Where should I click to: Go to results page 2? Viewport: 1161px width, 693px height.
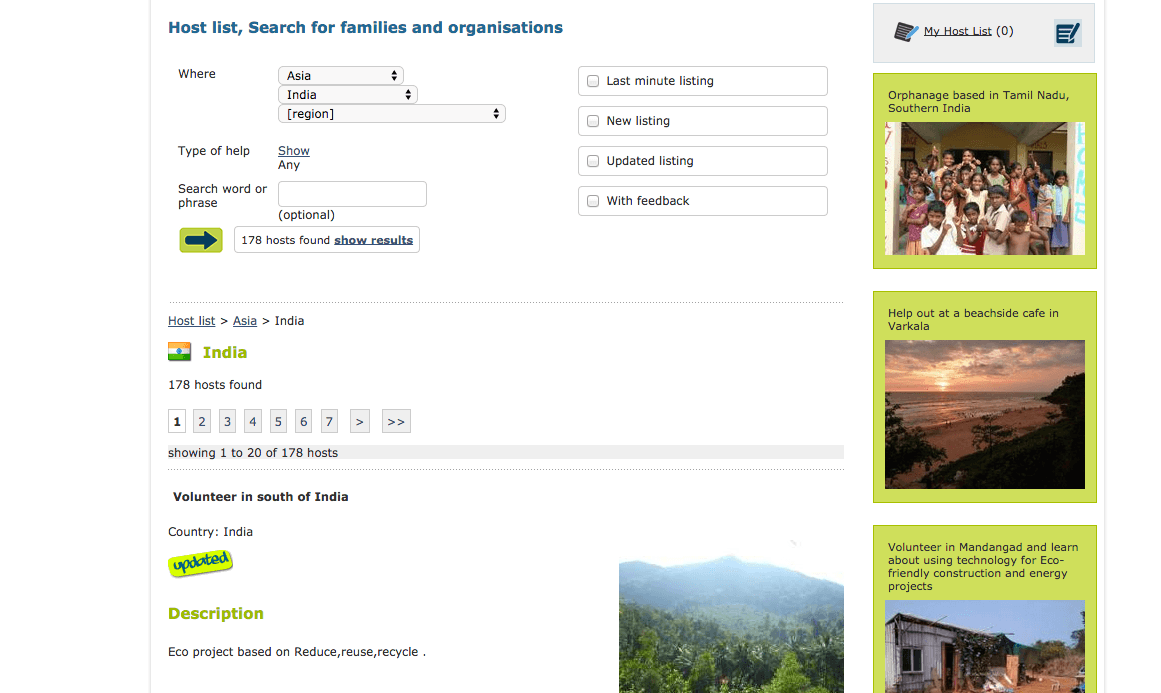[202, 422]
